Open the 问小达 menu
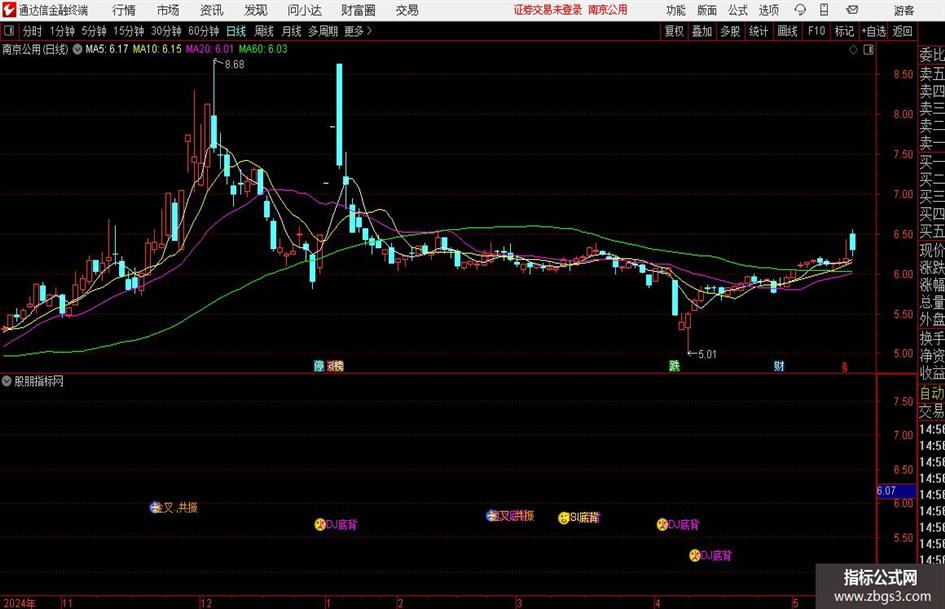The height and width of the screenshot is (609, 945). coord(304,10)
